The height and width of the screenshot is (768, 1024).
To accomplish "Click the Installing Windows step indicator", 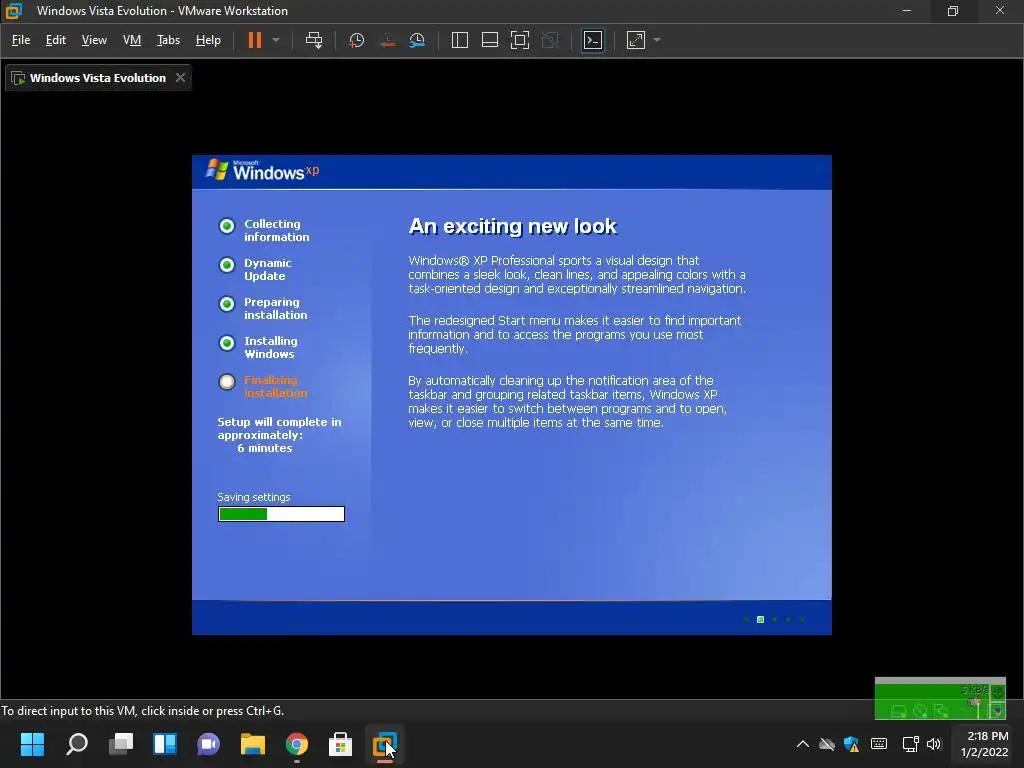I will pyautogui.click(x=227, y=343).
